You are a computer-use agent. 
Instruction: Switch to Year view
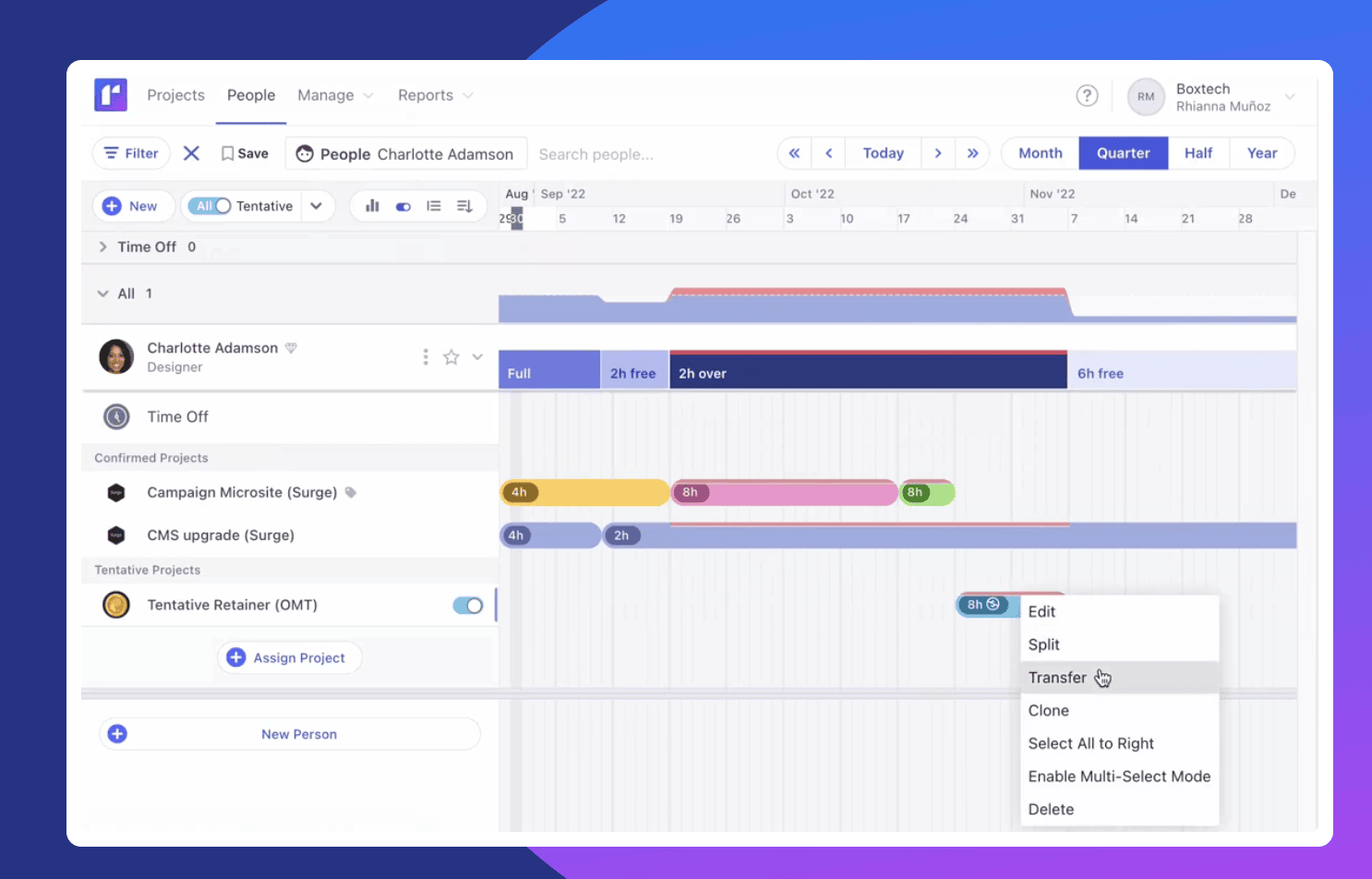pos(1262,153)
